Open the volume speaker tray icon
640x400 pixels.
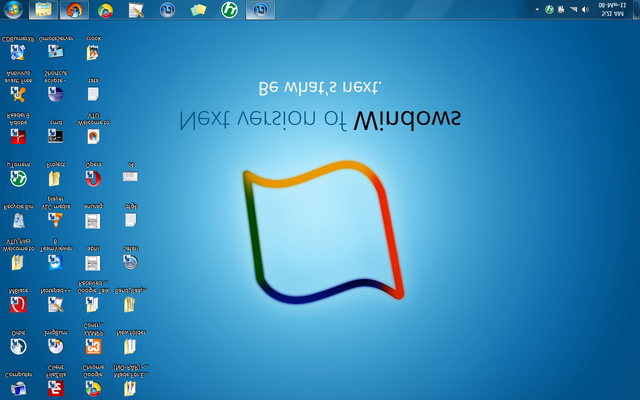click(585, 9)
